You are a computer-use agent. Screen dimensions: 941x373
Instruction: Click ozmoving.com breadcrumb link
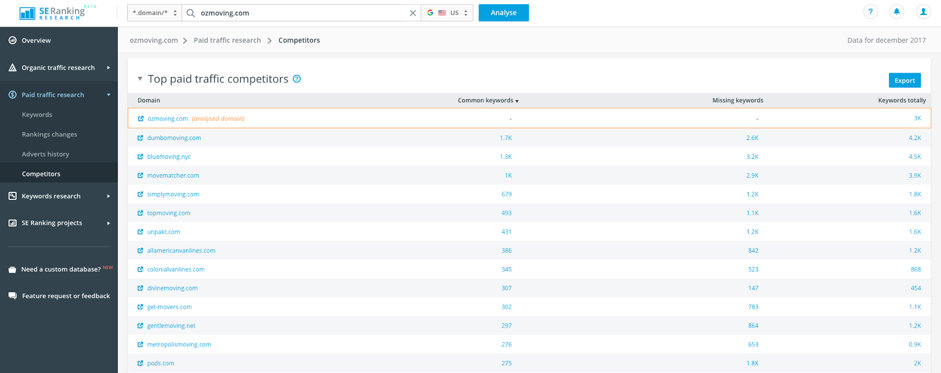(x=154, y=40)
